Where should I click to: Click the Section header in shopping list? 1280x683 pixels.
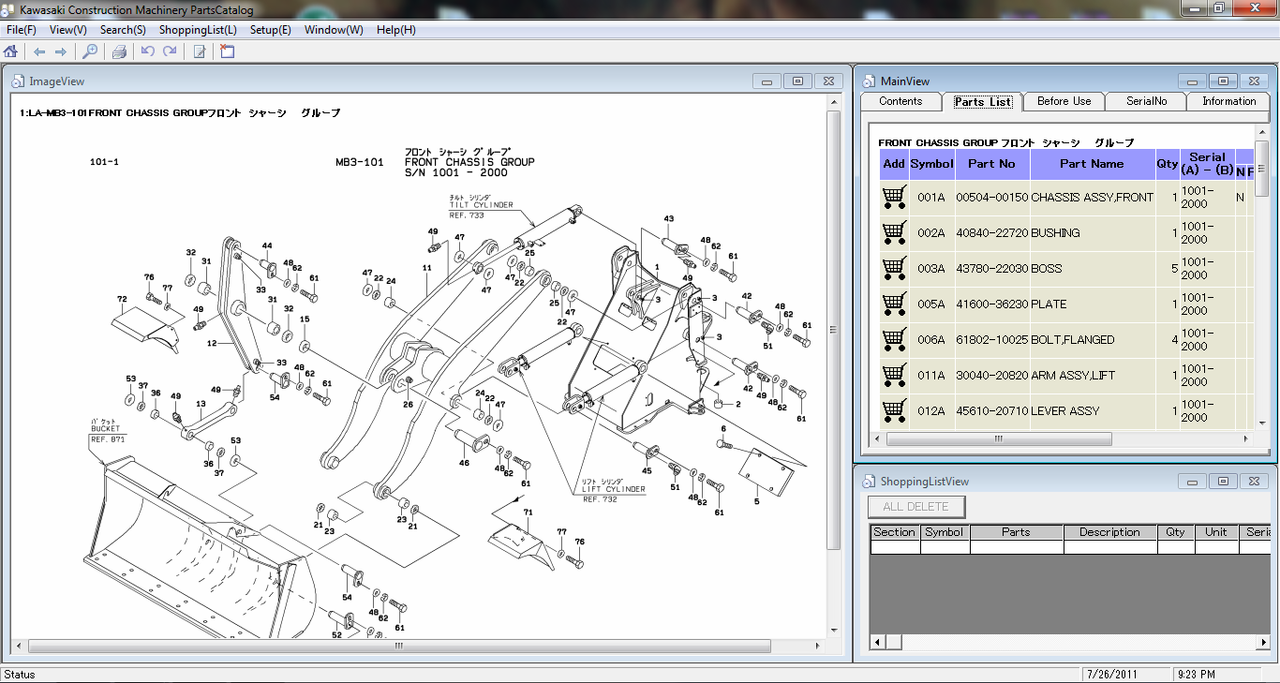(894, 532)
